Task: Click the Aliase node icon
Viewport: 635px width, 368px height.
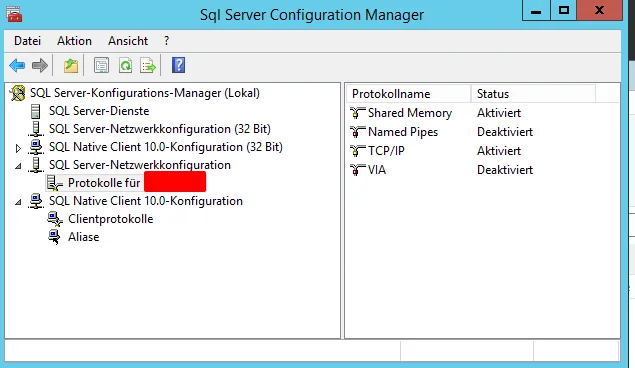Action: click(54, 237)
